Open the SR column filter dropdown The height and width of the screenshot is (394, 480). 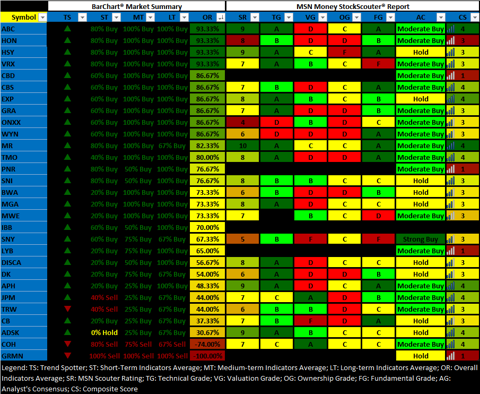click(x=255, y=18)
